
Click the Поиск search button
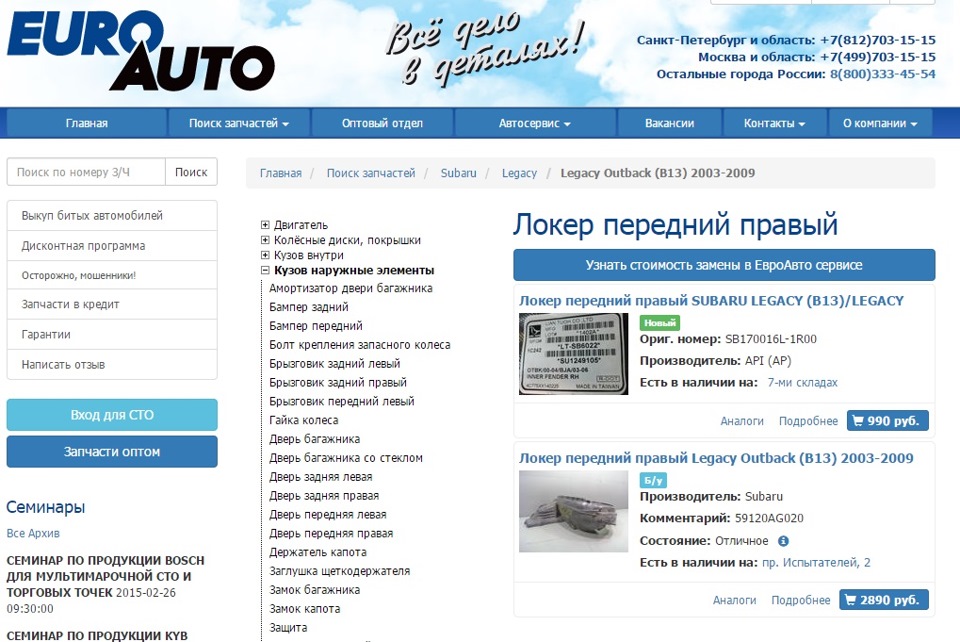[191, 172]
